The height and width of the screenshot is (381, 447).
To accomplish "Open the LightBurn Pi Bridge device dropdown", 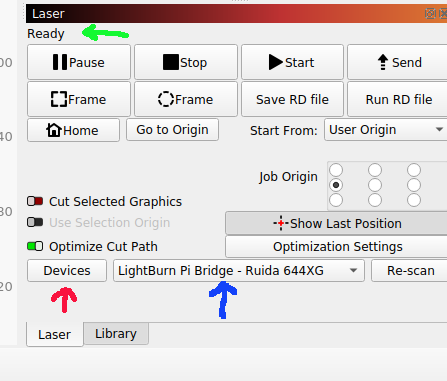I will pos(239,271).
